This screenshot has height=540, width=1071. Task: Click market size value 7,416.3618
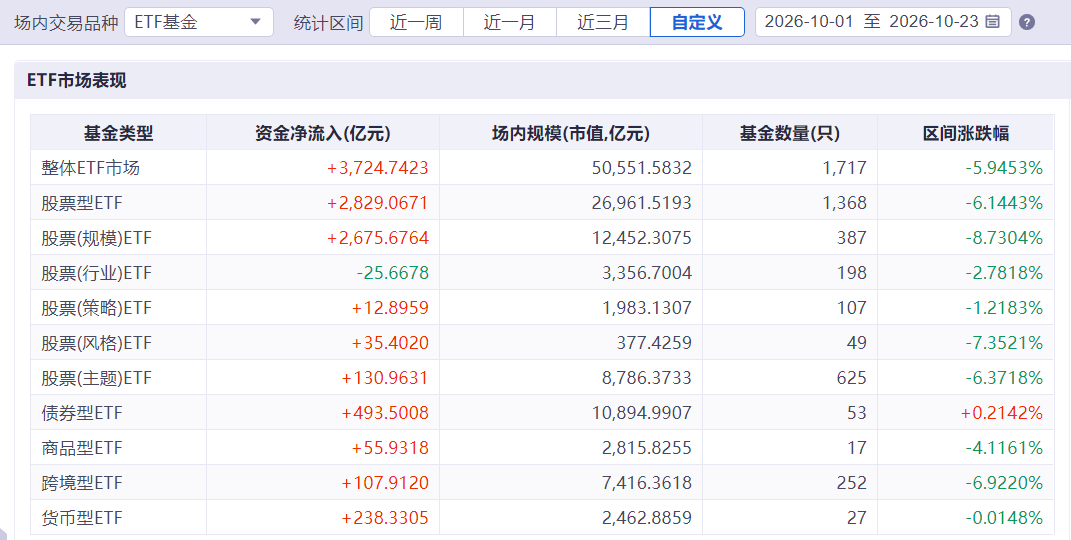click(x=647, y=483)
